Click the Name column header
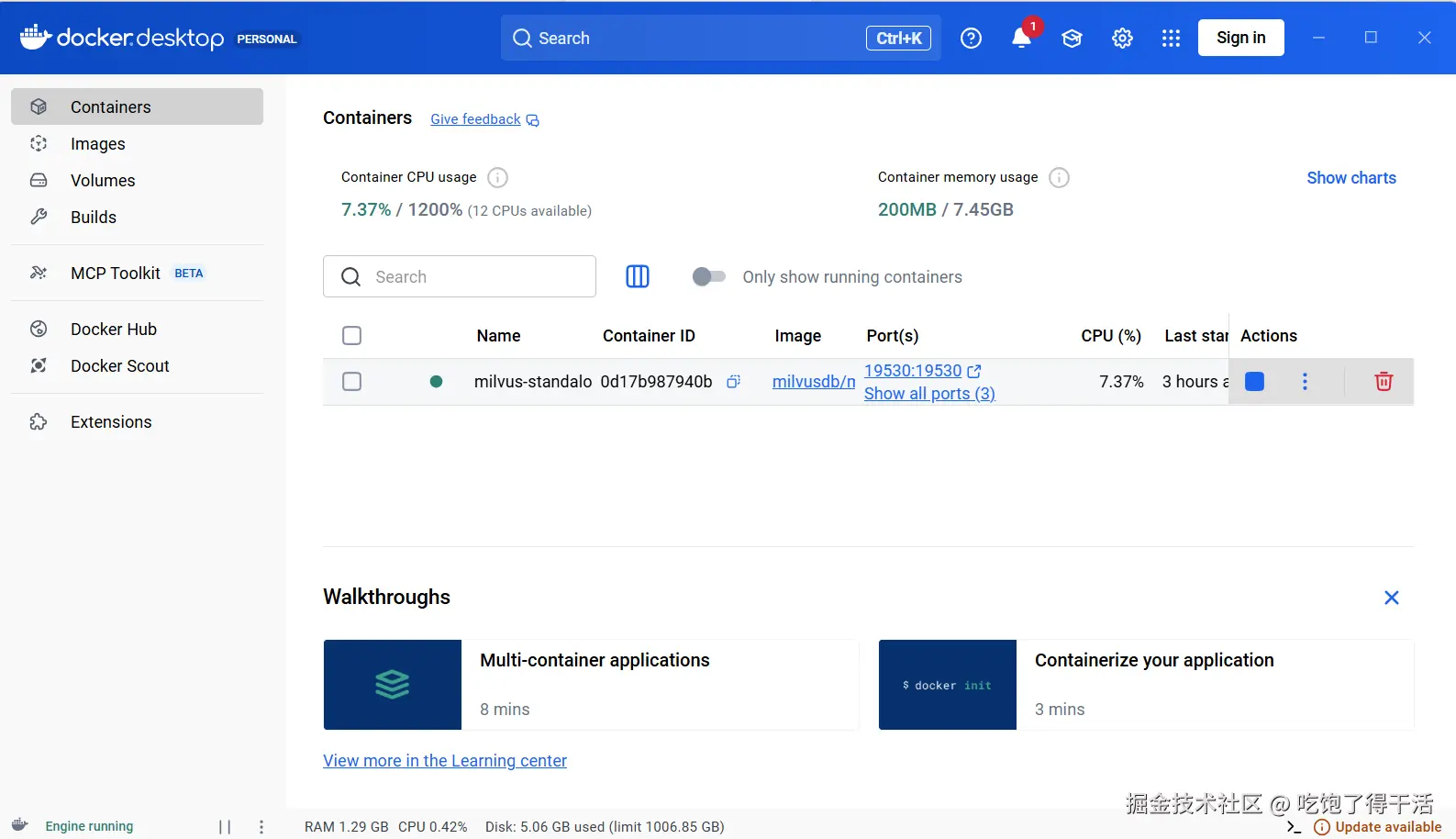The height and width of the screenshot is (839, 1456). (498, 335)
